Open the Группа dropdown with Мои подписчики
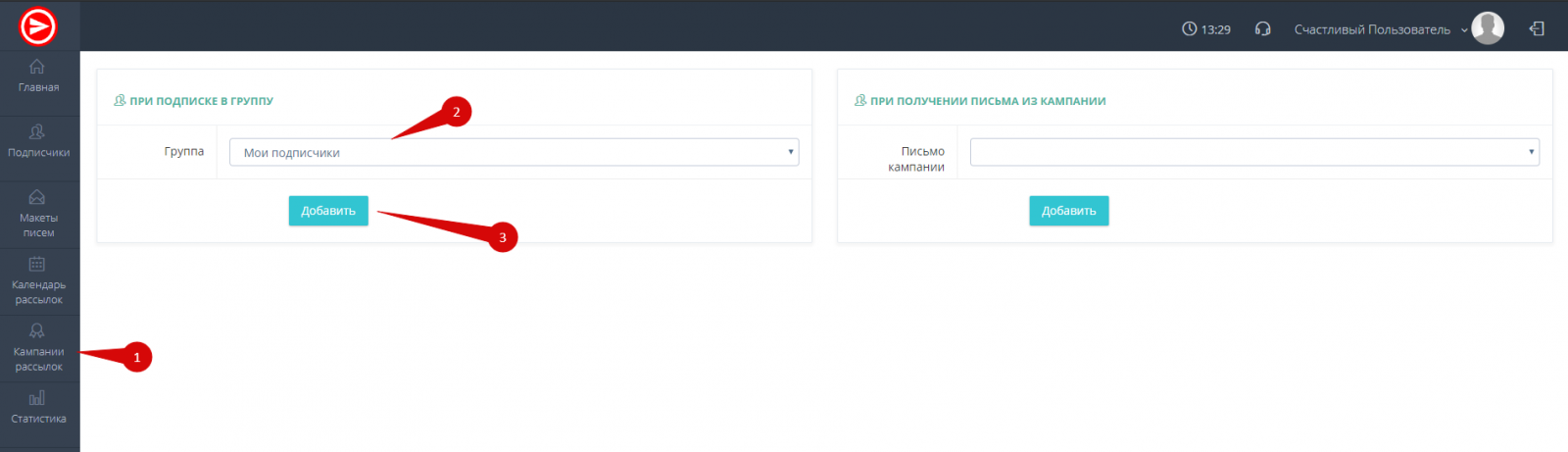 tap(514, 152)
